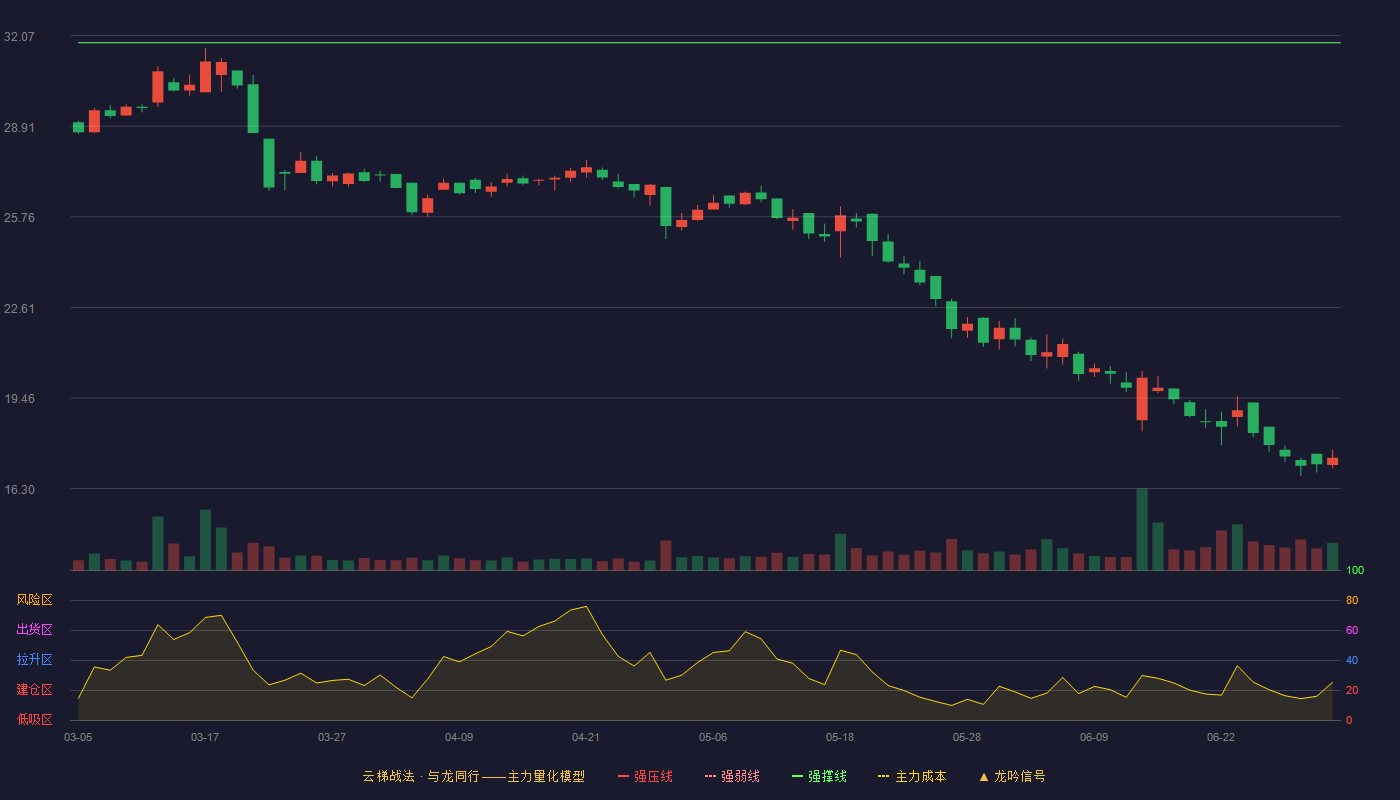
Task: Click the 出货区 zone label
Action: 34,630
